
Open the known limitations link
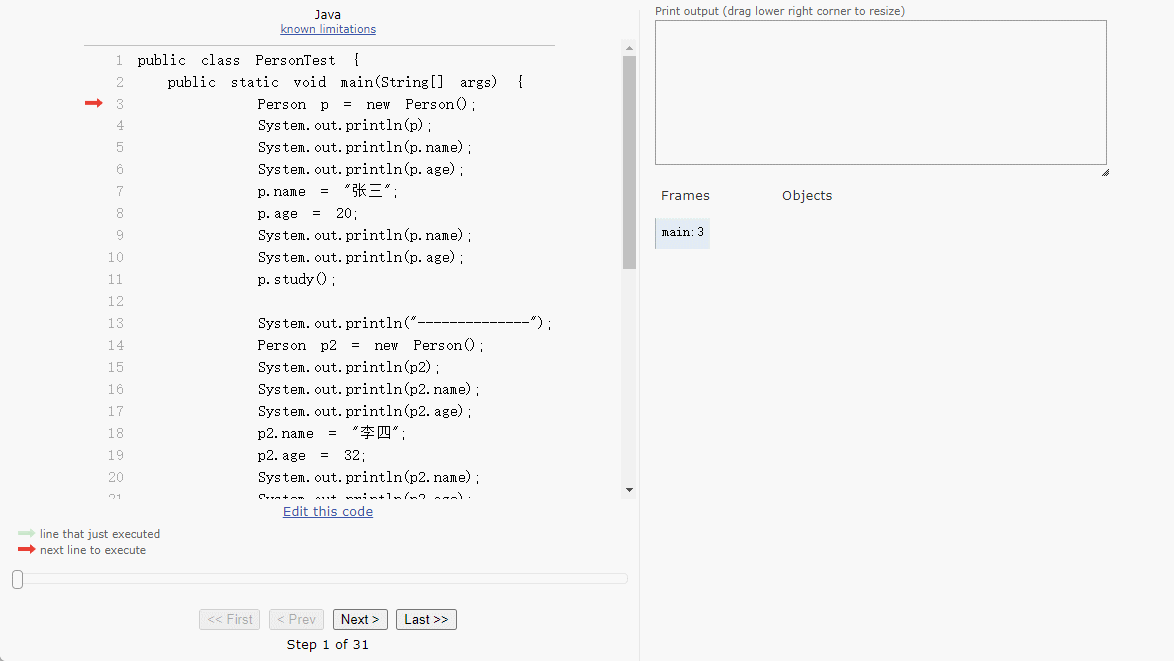328,29
